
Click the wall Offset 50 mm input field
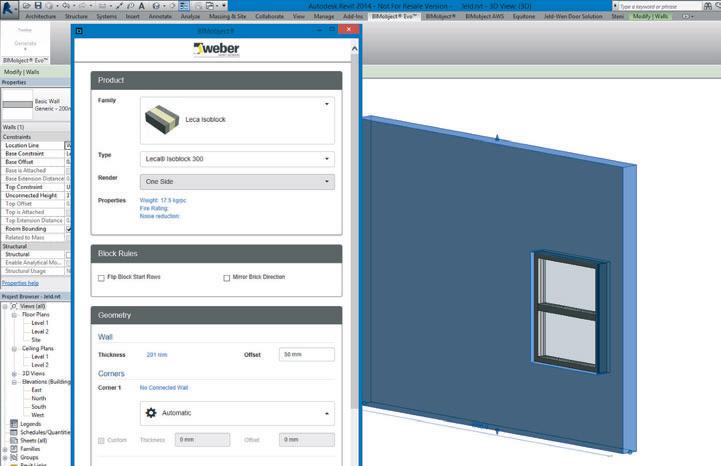point(307,355)
